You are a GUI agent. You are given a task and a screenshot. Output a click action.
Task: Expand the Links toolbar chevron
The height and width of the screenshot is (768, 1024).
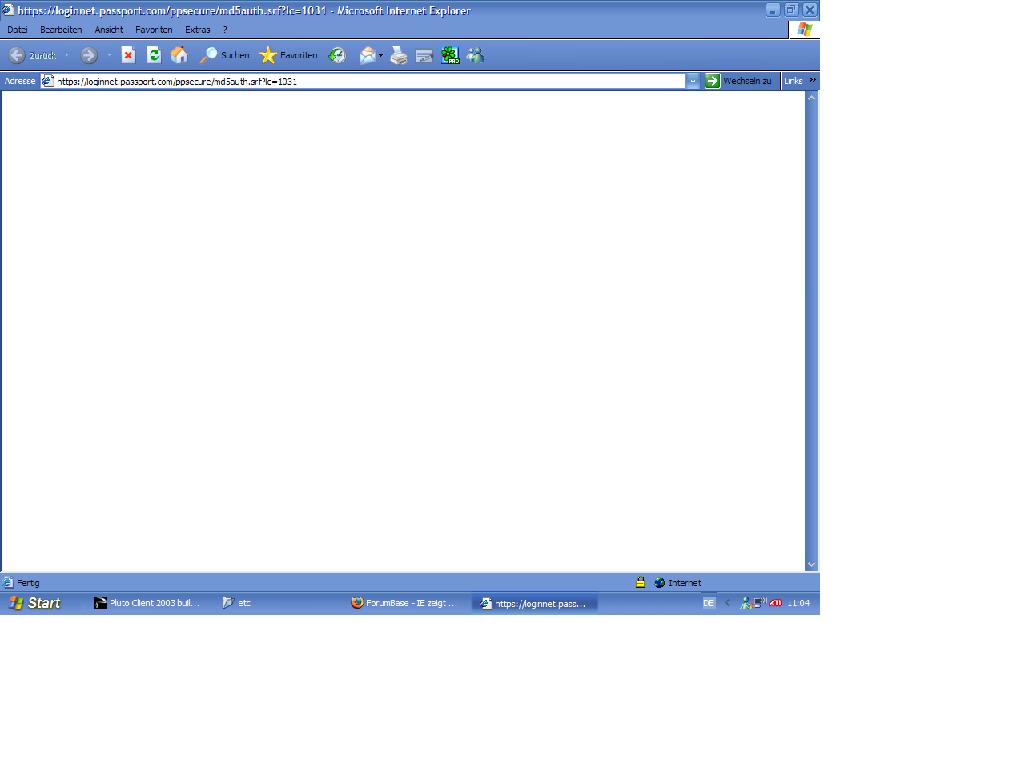(812, 80)
